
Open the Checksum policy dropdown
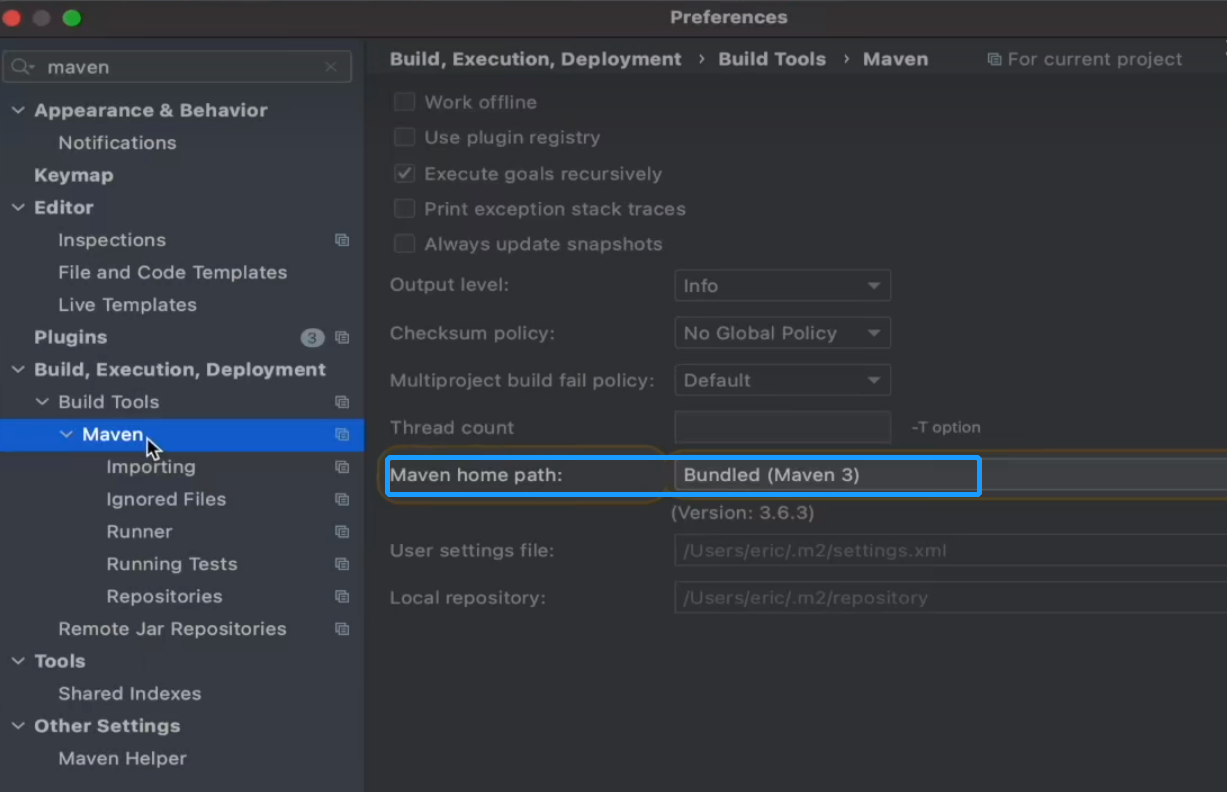tap(782, 333)
